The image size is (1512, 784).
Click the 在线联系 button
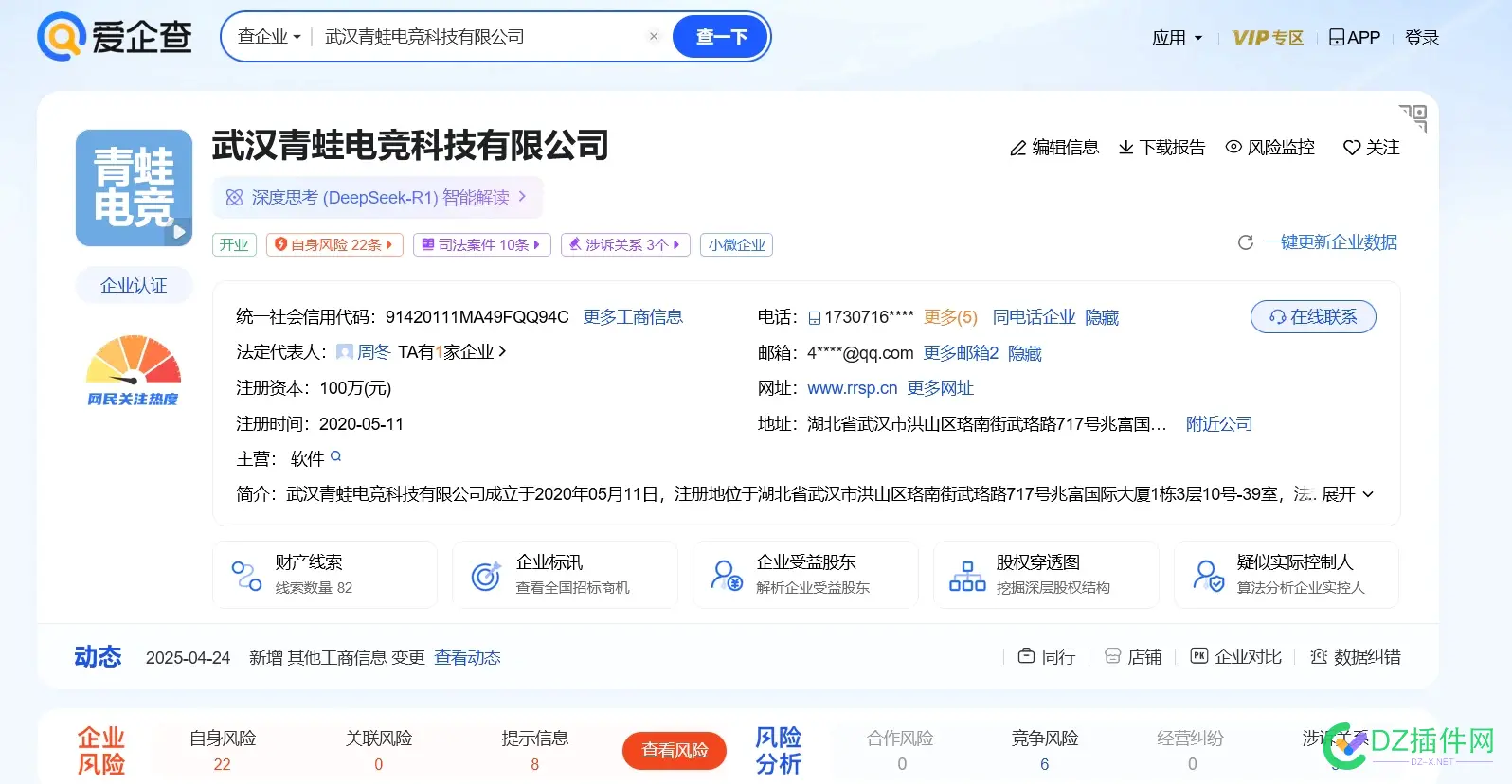[1313, 316]
